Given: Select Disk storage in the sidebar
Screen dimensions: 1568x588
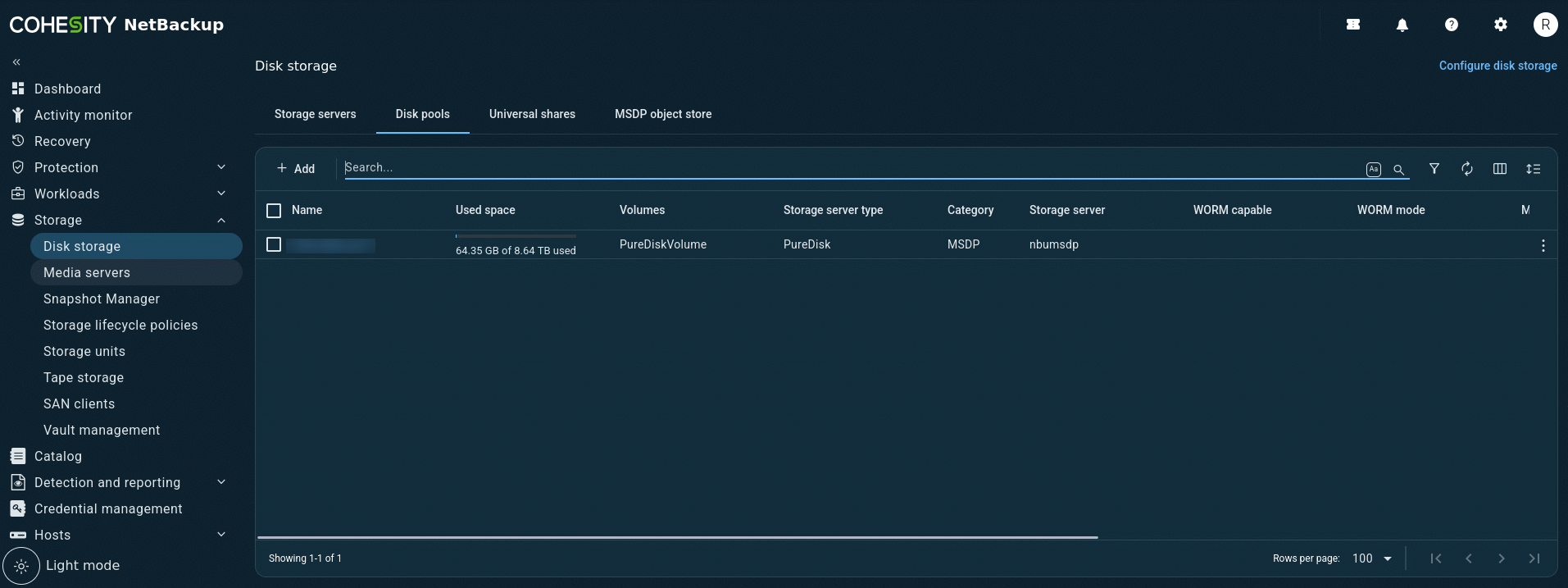Looking at the screenshot, I should (136, 246).
